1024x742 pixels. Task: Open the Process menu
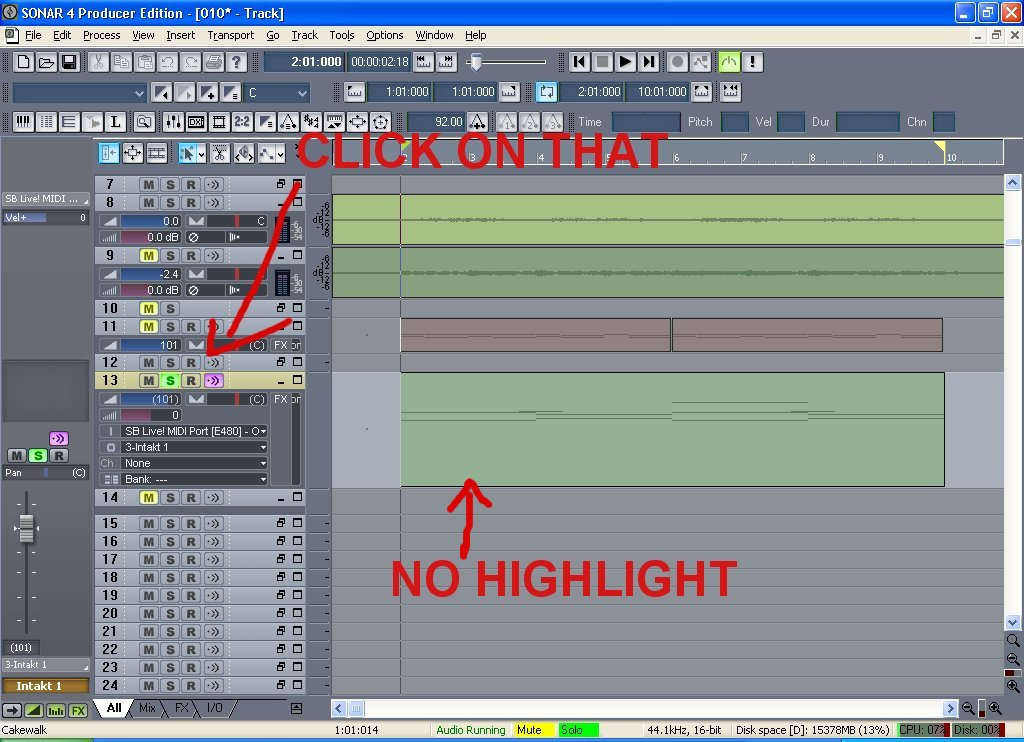click(101, 35)
